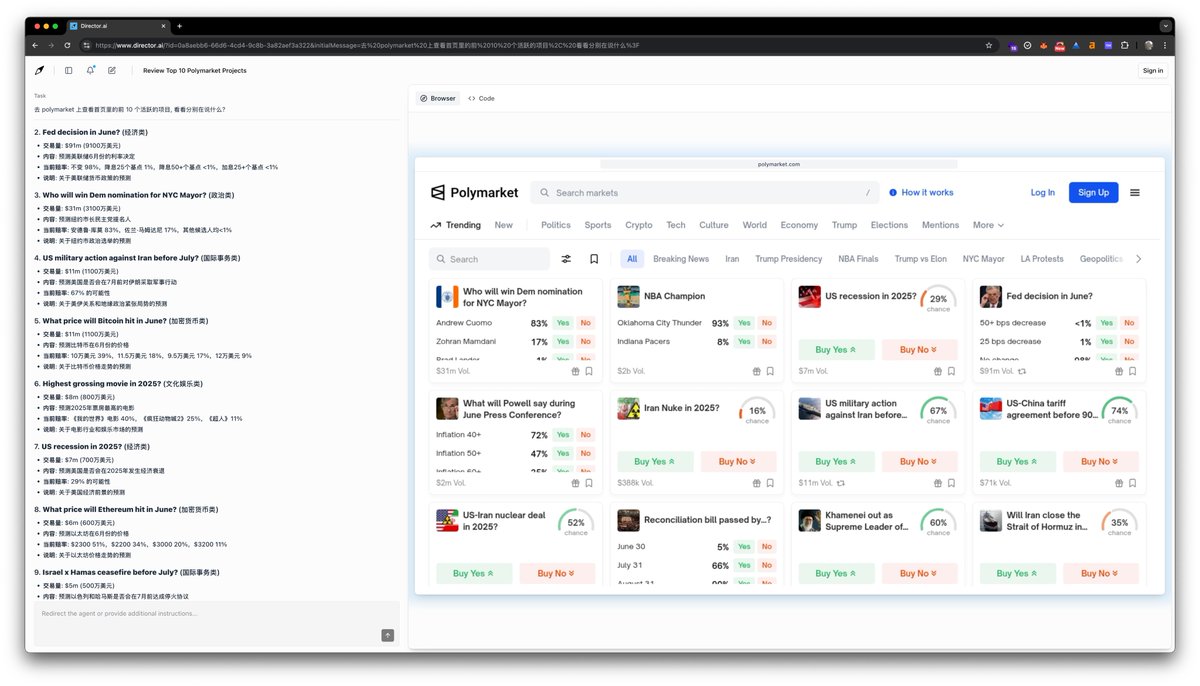
Task: Click the 29% chance gauge on US recession
Action: (x=938, y=300)
